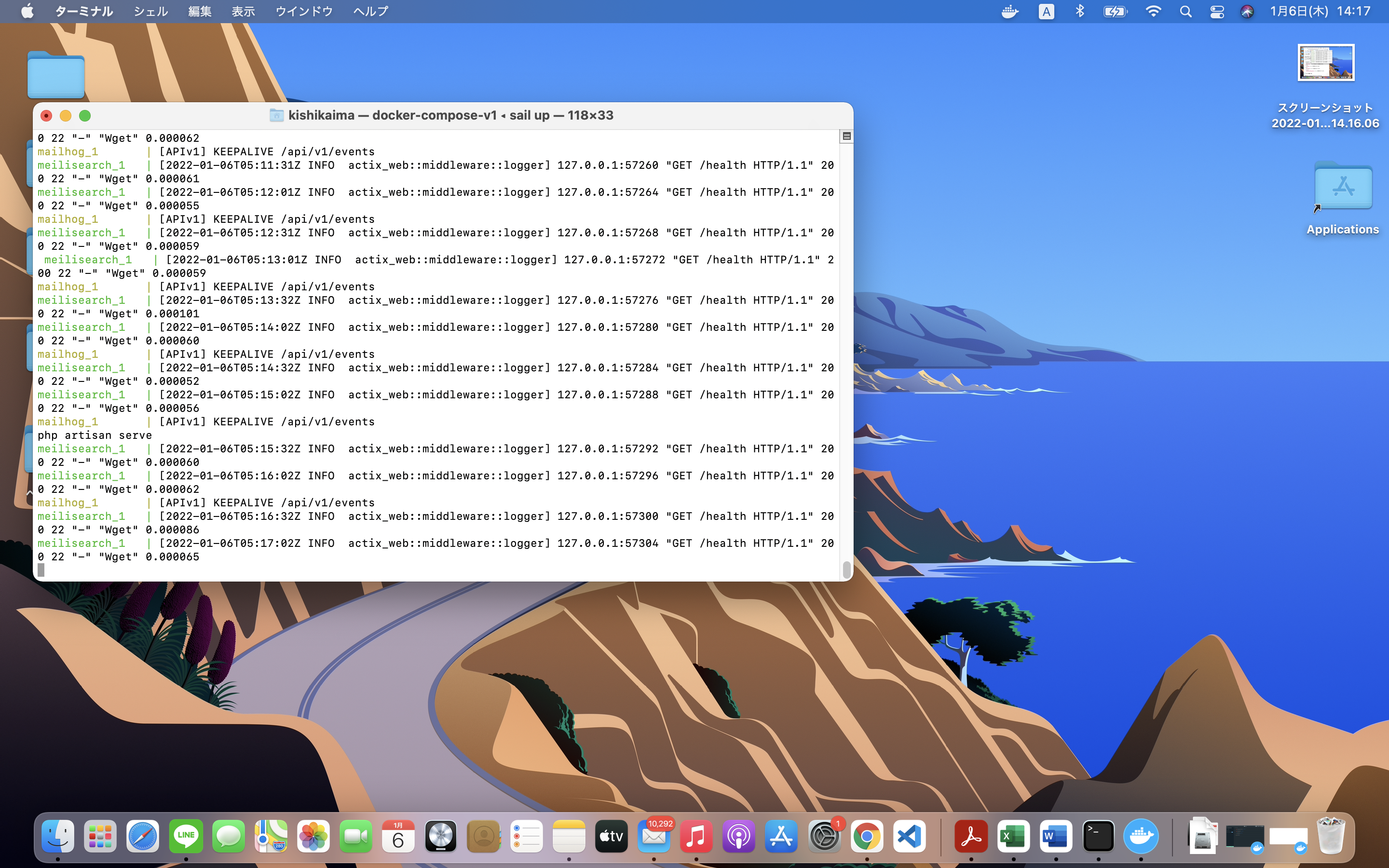
Task: Open Microsoft Excel from the dock
Action: click(x=1014, y=836)
